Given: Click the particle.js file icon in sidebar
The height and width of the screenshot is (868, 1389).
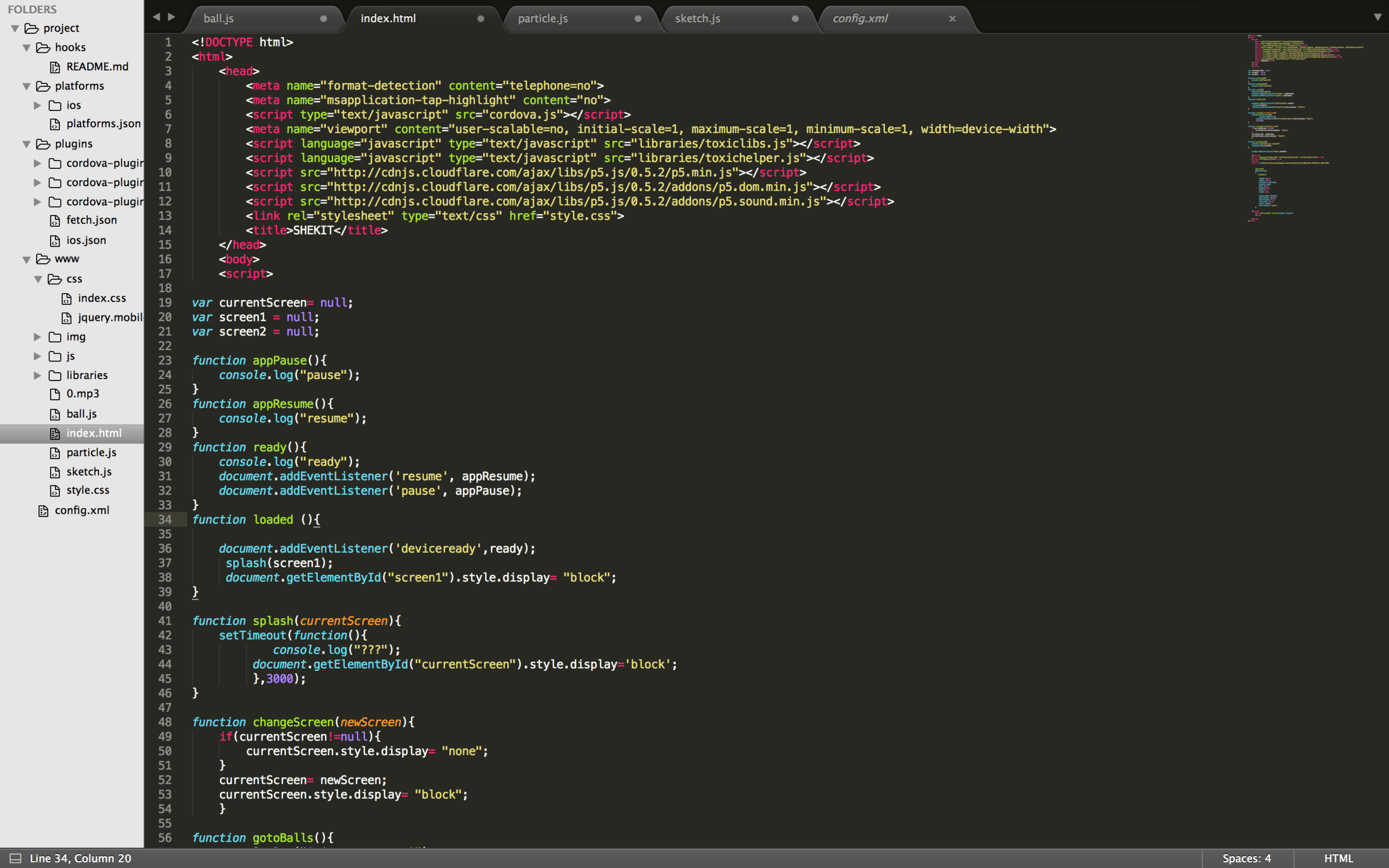Looking at the screenshot, I should tap(55, 453).
